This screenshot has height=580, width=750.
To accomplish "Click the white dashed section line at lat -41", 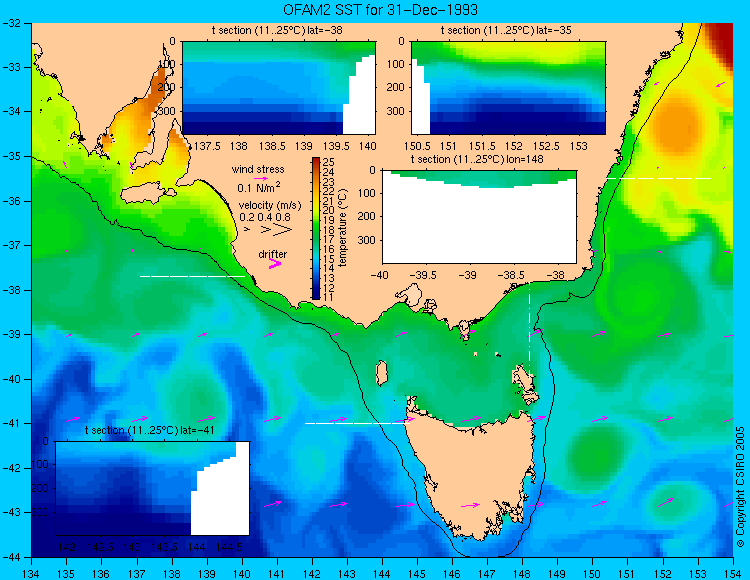I will 357,423.
